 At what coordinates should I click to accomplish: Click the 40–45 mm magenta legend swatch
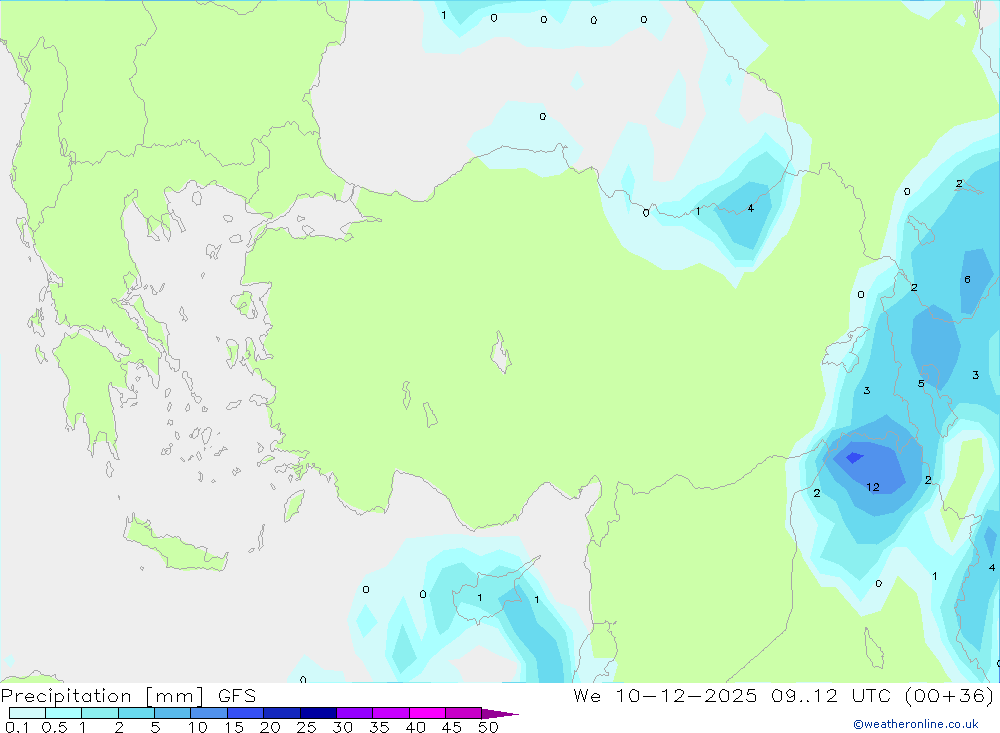coord(427,713)
